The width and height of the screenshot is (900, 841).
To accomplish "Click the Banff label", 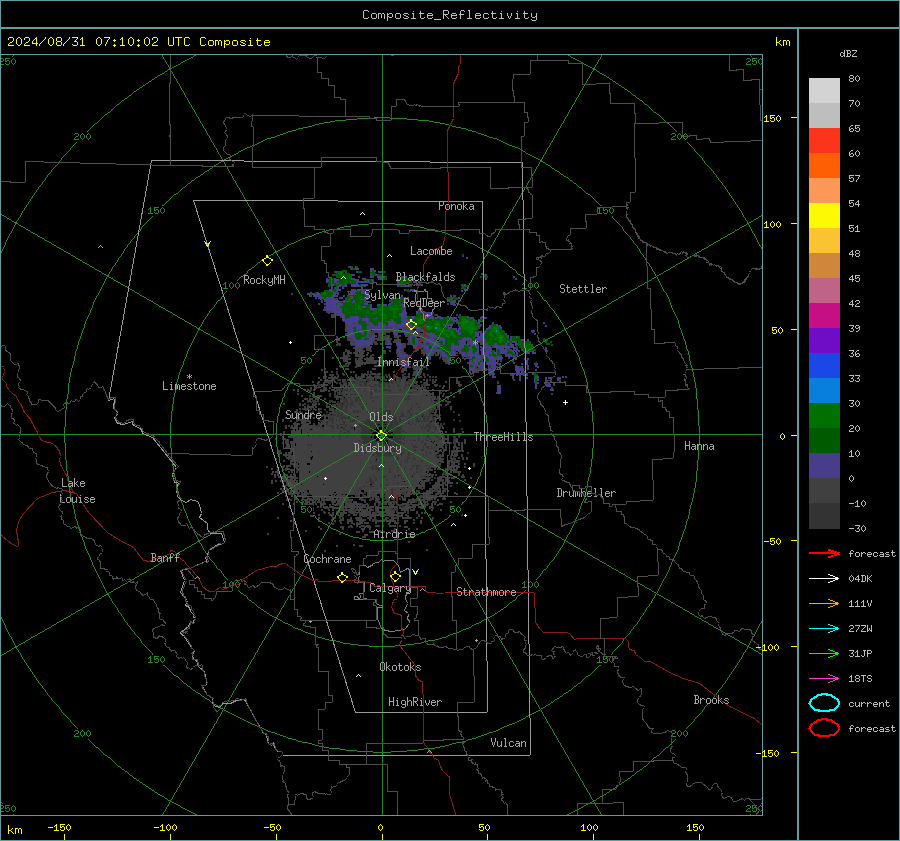I will [x=165, y=557].
